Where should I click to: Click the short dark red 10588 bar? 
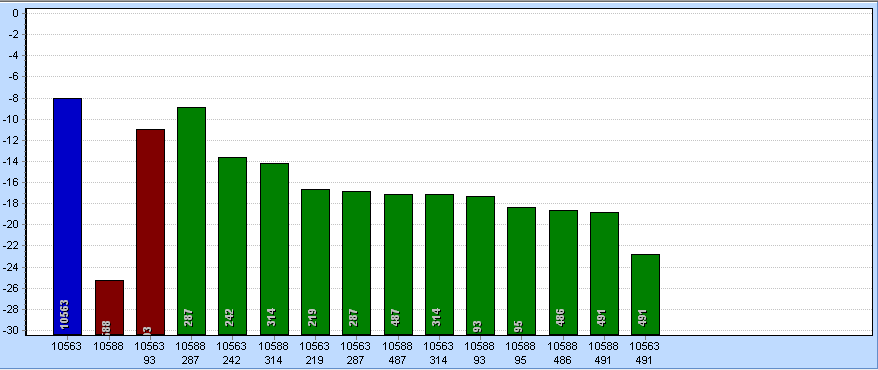coord(109,307)
